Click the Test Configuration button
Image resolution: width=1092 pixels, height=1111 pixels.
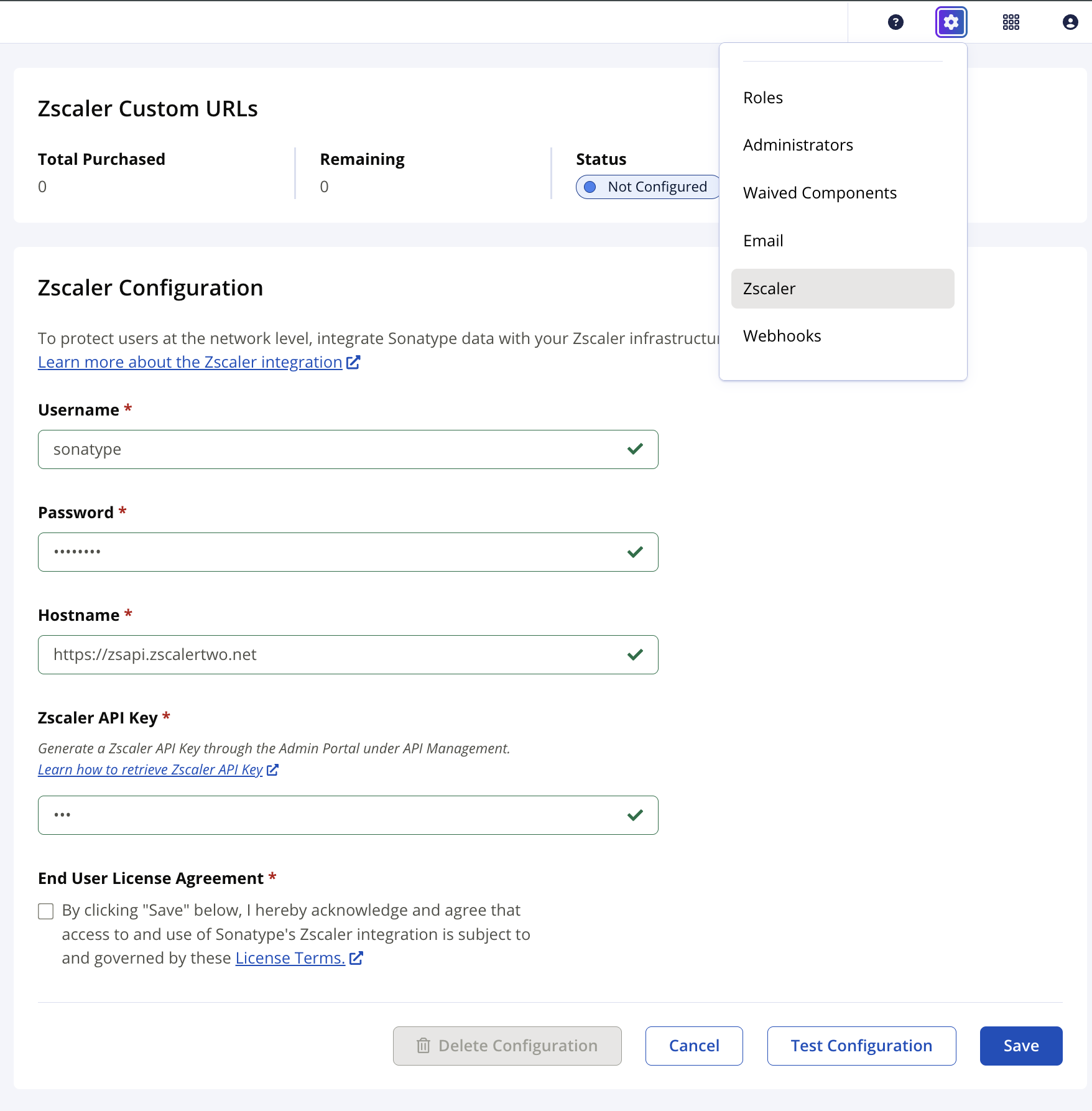tap(861, 1046)
